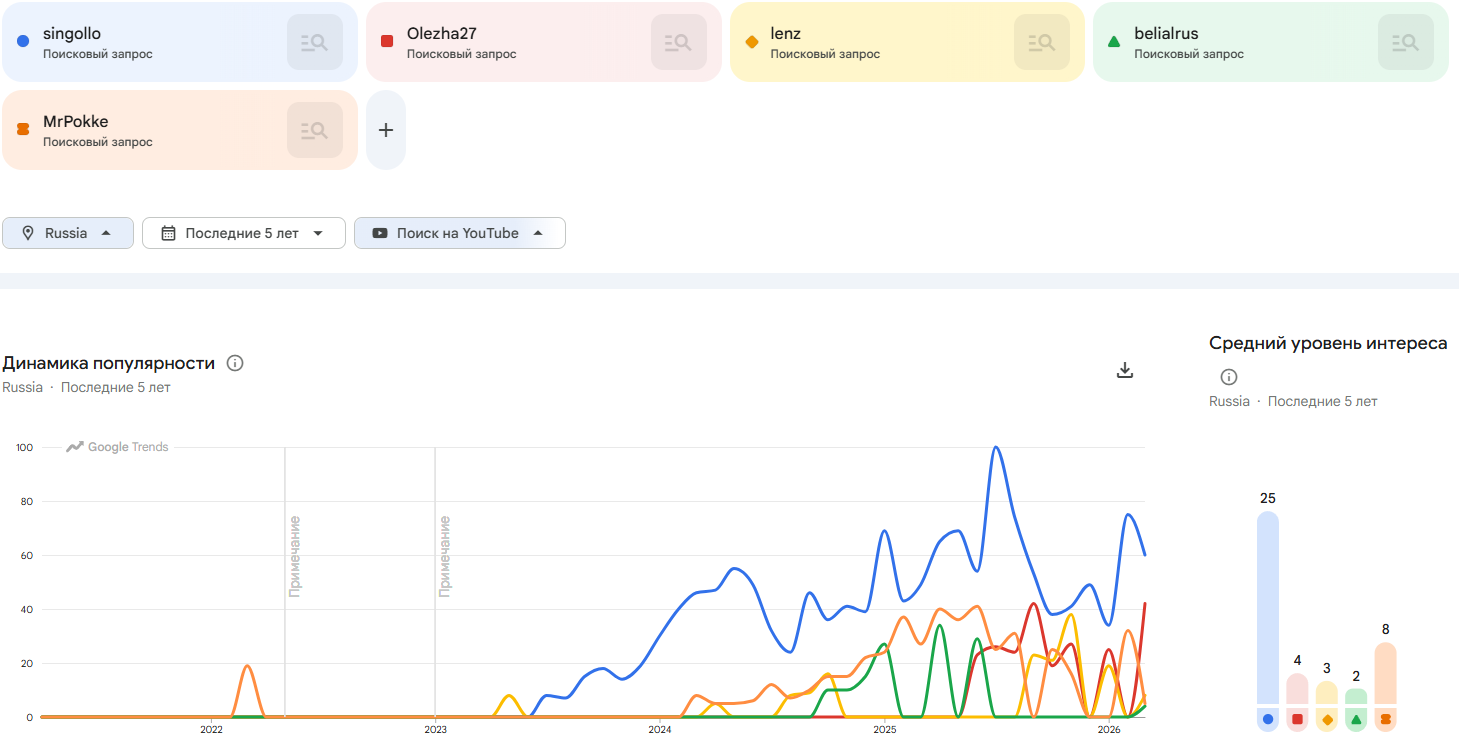Image resolution: width=1459 pixels, height=741 pixels.
Task: Click the search-explore icon on singollo card
Action: [x=314, y=42]
